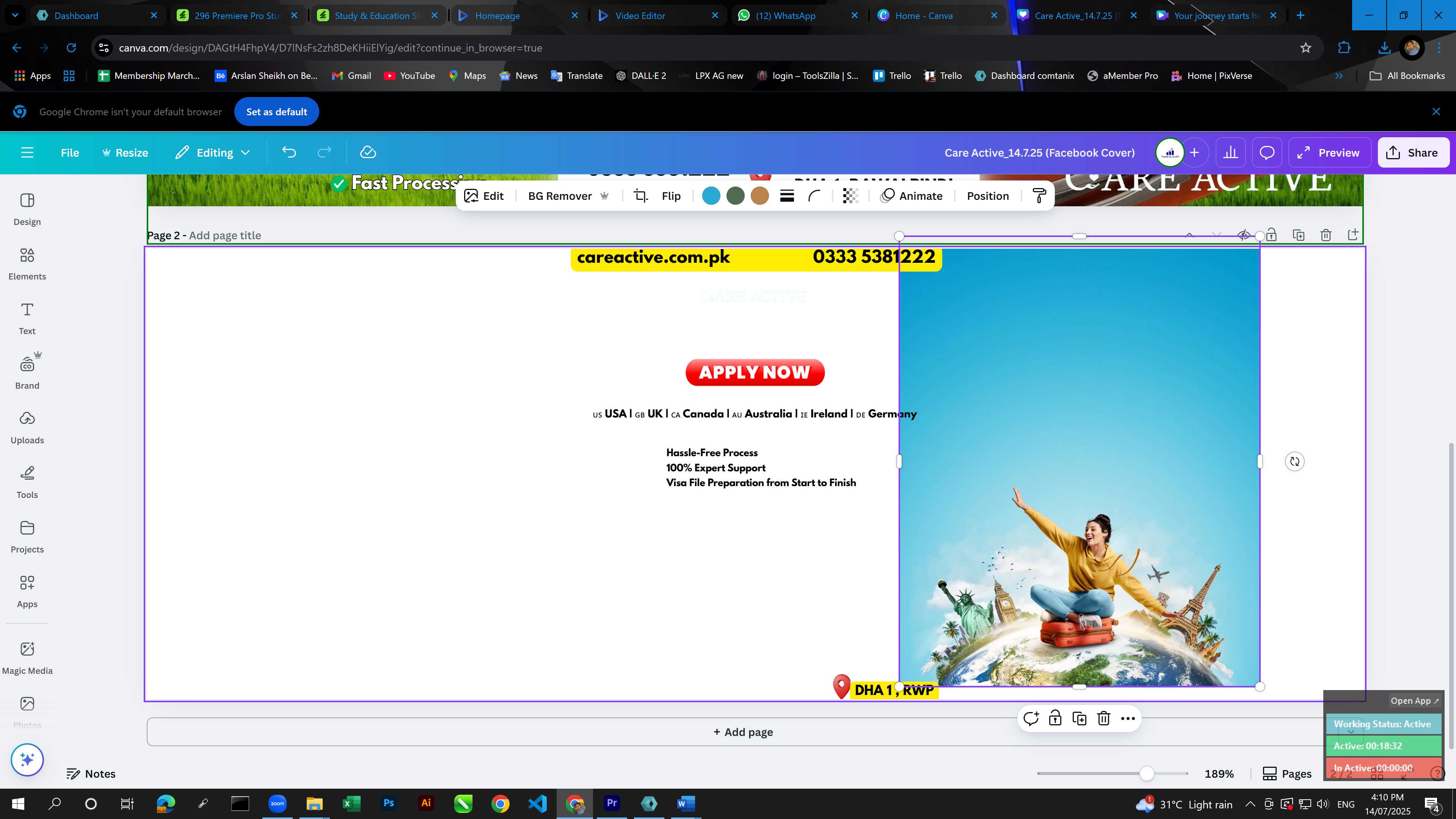Open more options ellipsis on floating toolbar
The image size is (1456, 819).
(x=1128, y=719)
